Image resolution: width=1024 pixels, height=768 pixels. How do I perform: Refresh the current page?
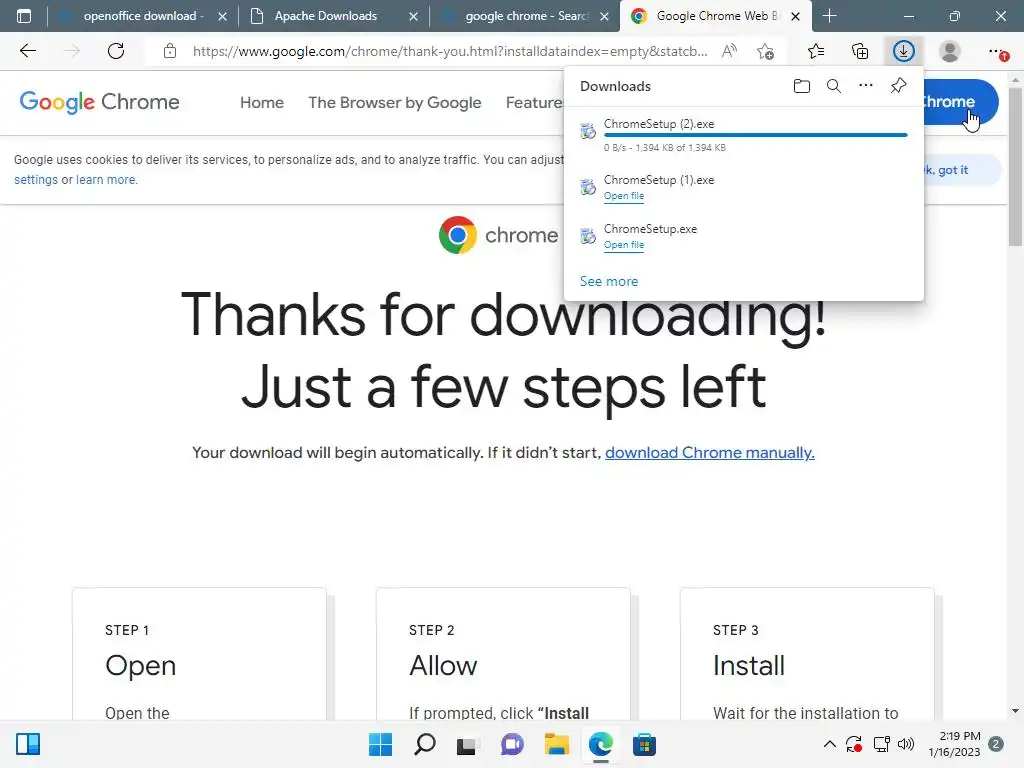(x=116, y=51)
